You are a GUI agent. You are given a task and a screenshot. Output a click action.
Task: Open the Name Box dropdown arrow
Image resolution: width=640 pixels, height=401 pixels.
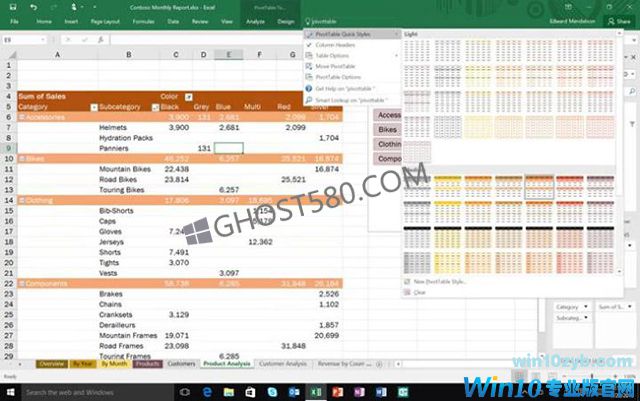click(42, 40)
